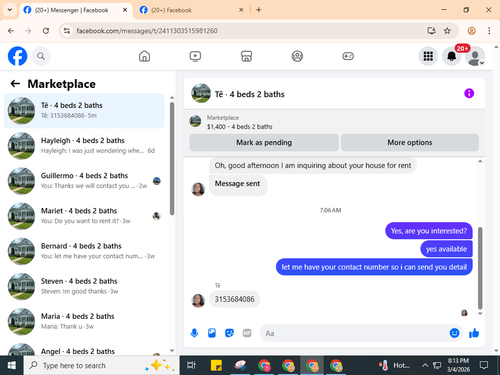Image resolution: width=500 pixels, height=375 pixels.
Task: Click the install app icon in address bar
Action: pyautogui.click(x=431, y=31)
